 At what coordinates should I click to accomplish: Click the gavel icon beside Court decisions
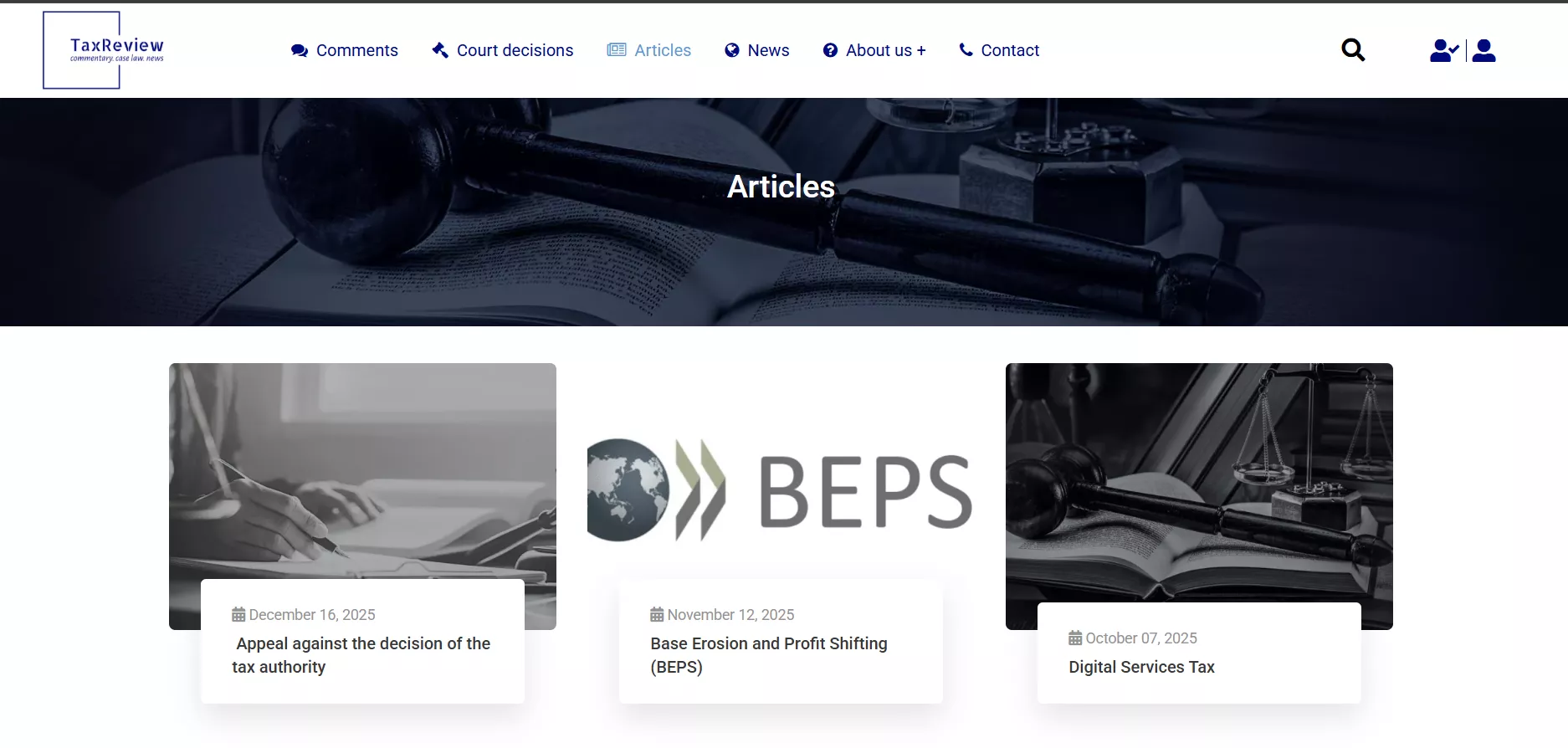[440, 50]
